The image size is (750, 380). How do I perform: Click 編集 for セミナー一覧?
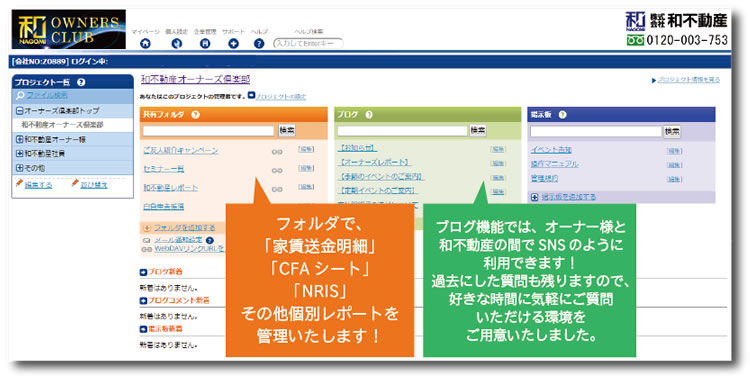[306, 168]
